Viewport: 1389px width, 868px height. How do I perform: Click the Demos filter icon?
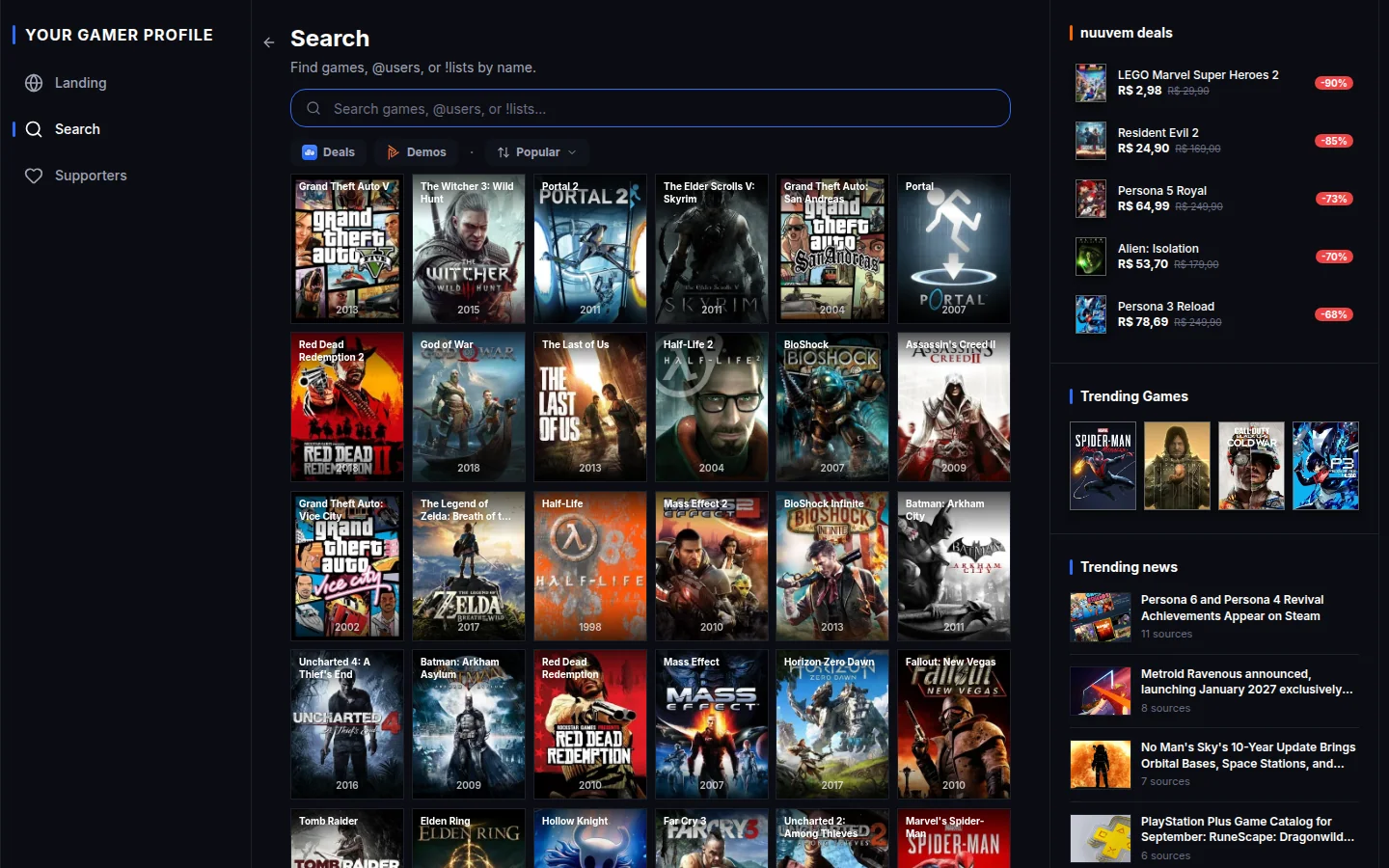pyautogui.click(x=393, y=152)
